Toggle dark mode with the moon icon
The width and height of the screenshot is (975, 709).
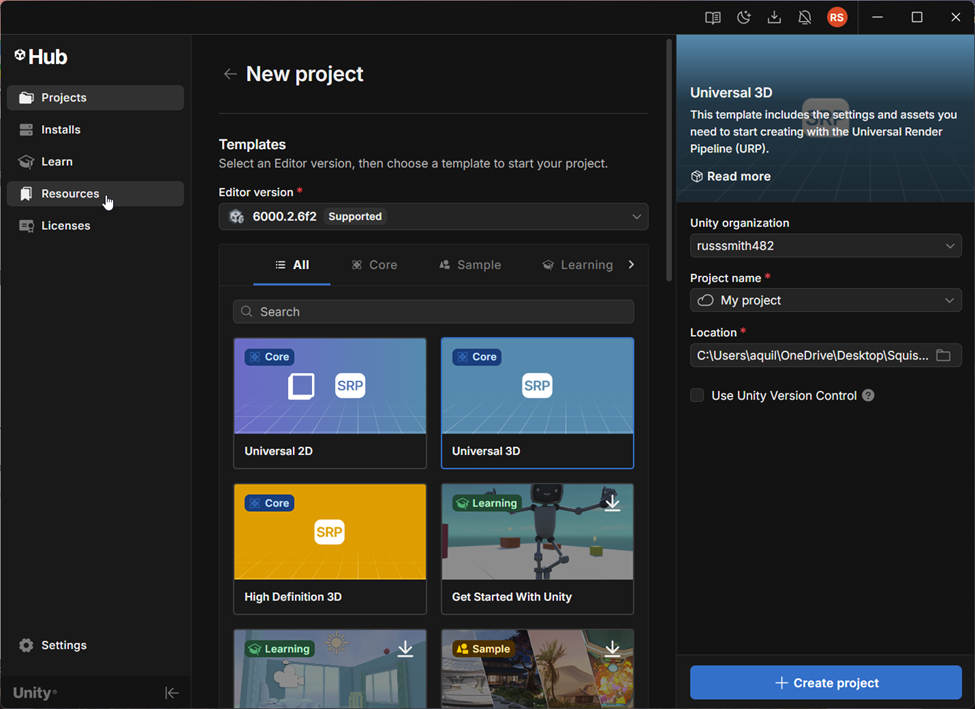pos(743,17)
